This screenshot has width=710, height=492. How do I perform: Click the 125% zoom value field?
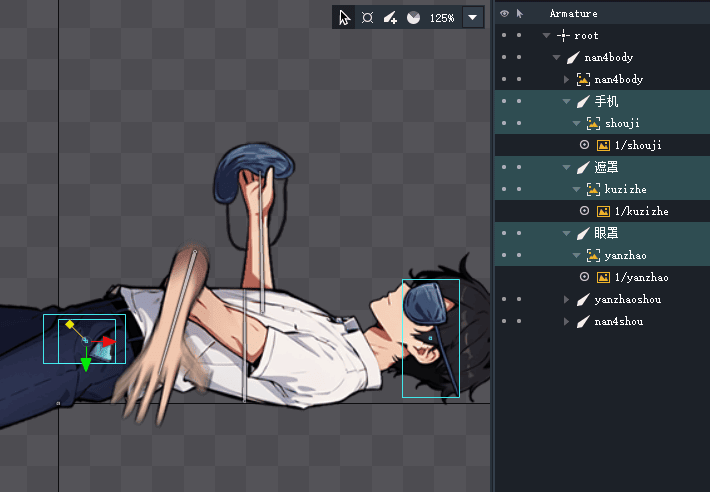point(442,18)
